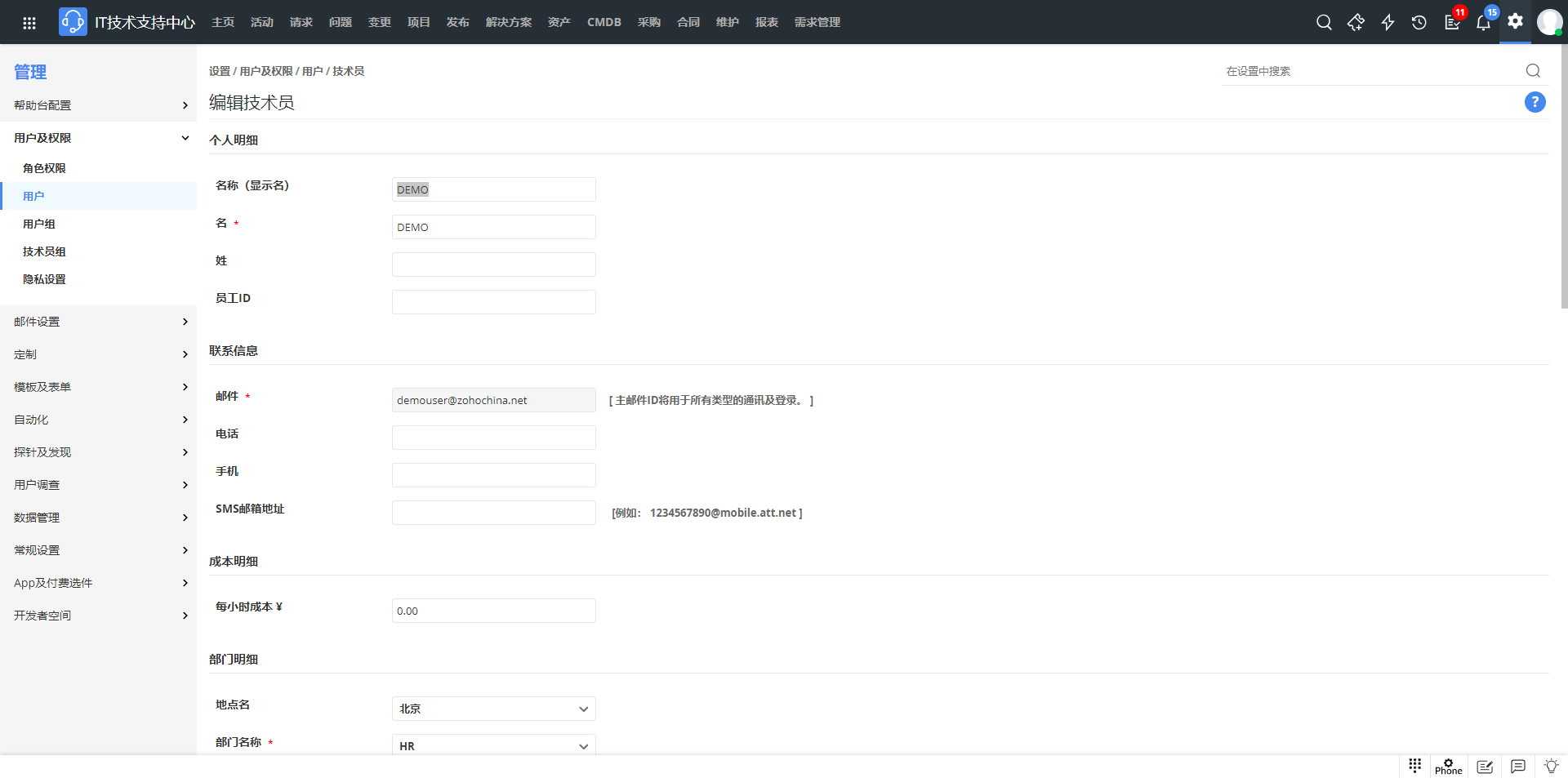This screenshot has height=778, width=1568.
Task: Expand the 开发者空间 sidebar section
Action: click(99, 616)
